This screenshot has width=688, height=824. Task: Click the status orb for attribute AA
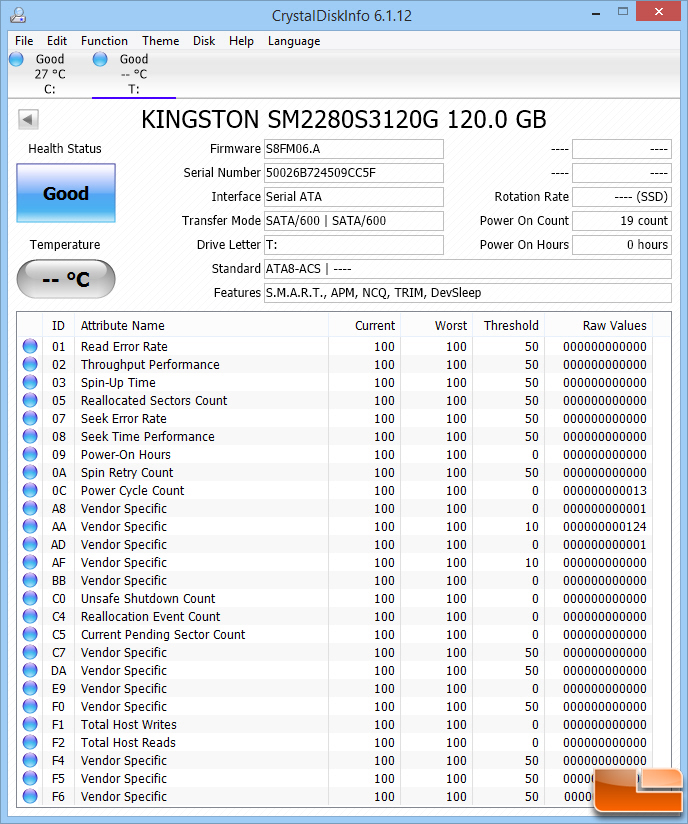(x=30, y=526)
